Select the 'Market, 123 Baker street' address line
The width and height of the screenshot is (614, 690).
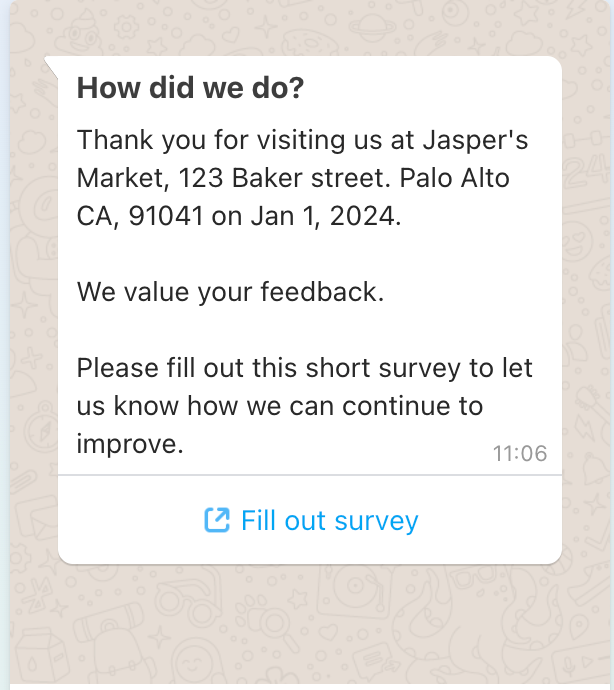point(234,178)
